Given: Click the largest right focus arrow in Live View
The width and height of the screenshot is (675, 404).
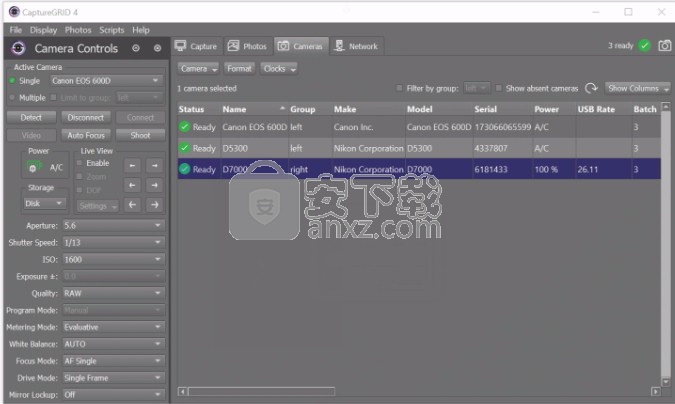Looking at the screenshot, I should point(154,205).
